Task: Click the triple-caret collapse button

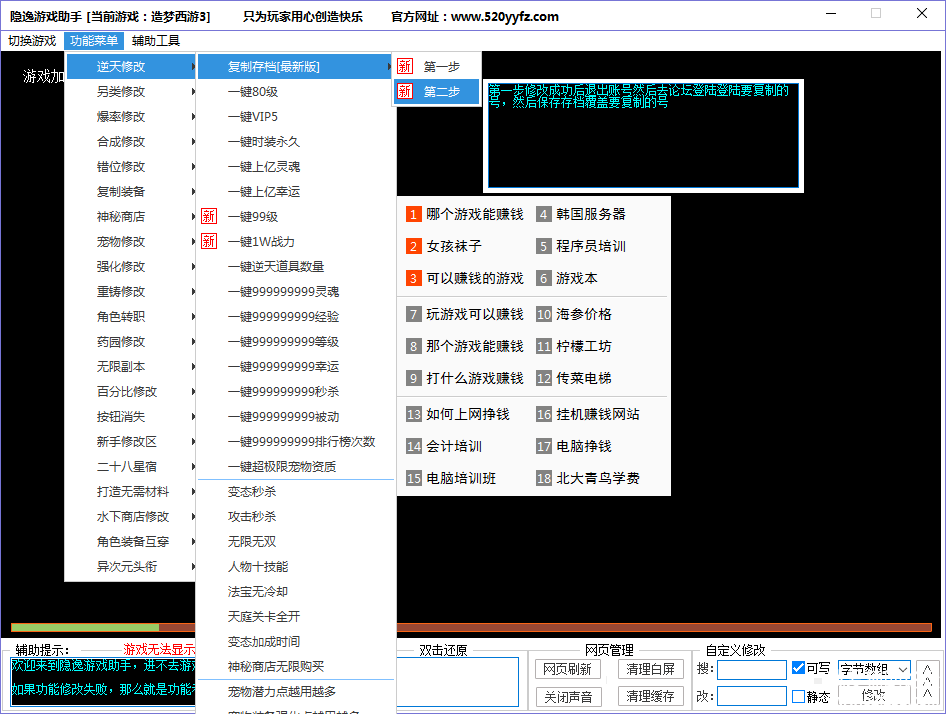Action: (928, 683)
